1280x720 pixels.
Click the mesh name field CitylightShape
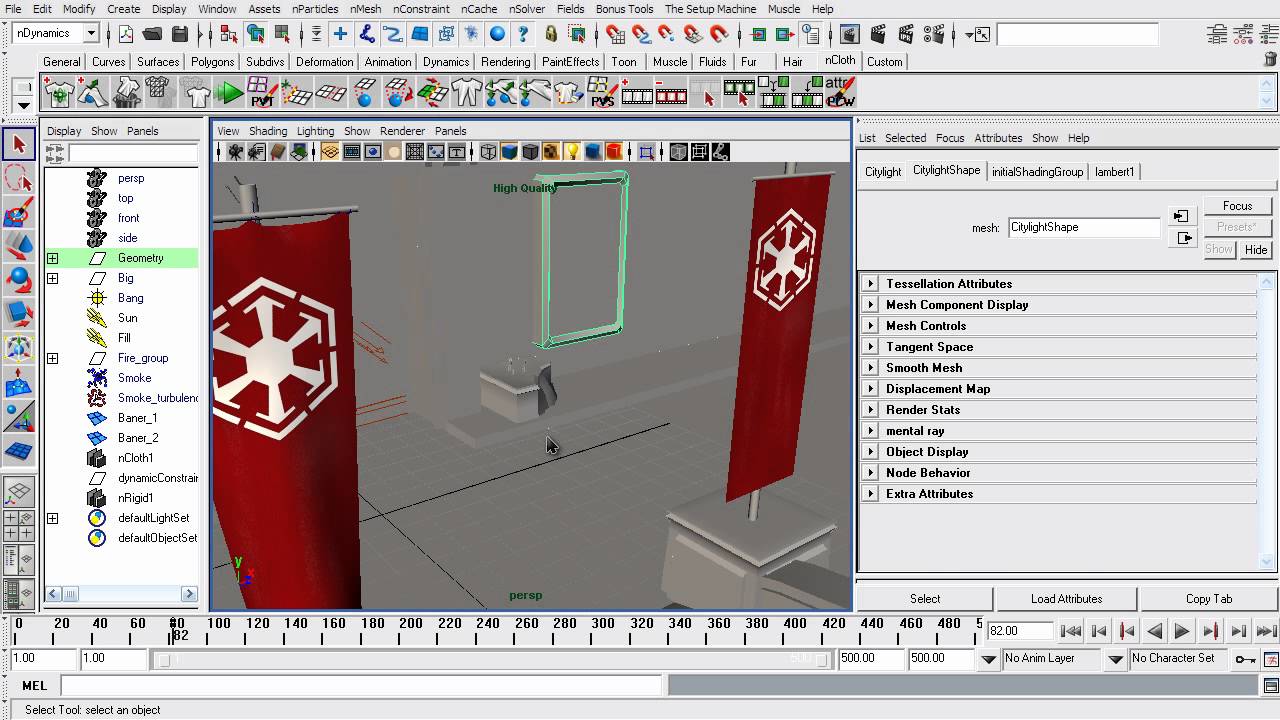pyautogui.click(x=1084, y=227)
